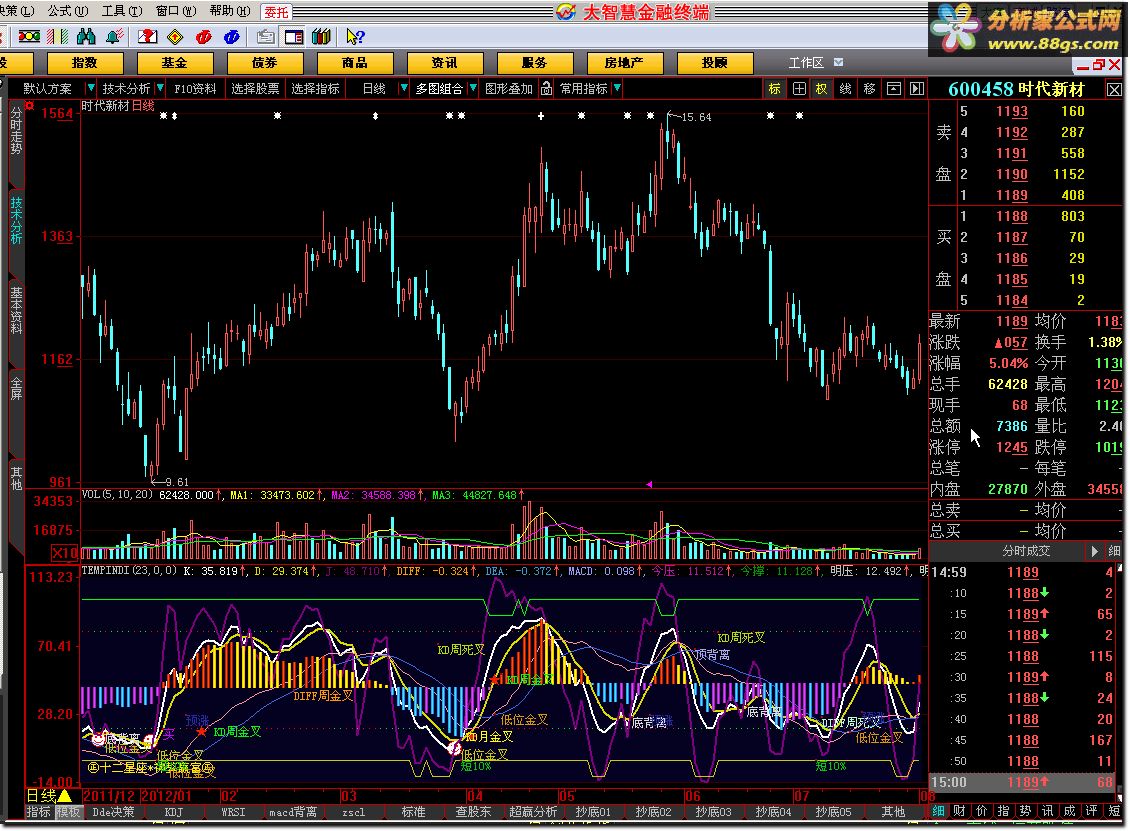Click the 基金 yellow button
The width and height of the screenshot is (1130, 831).
174,63
